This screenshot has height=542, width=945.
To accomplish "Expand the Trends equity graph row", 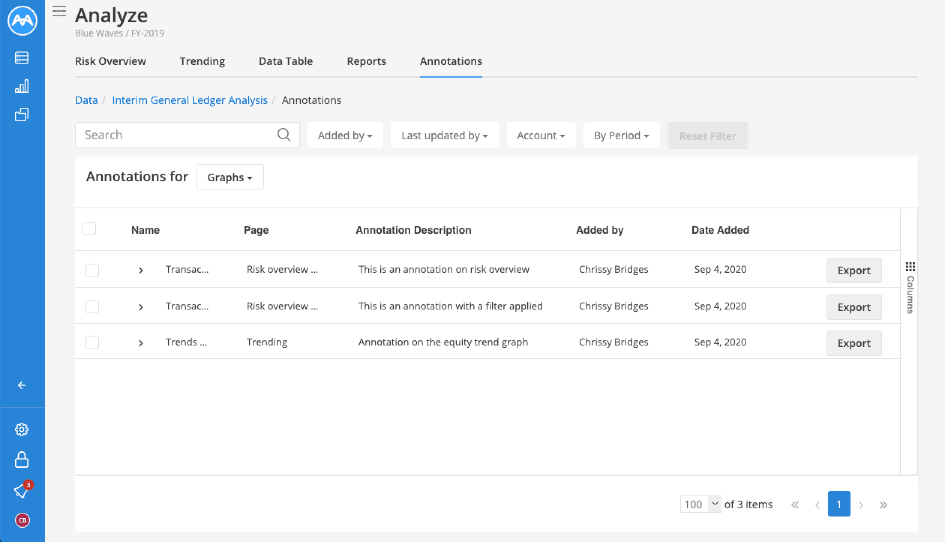I will pos(141,342).
